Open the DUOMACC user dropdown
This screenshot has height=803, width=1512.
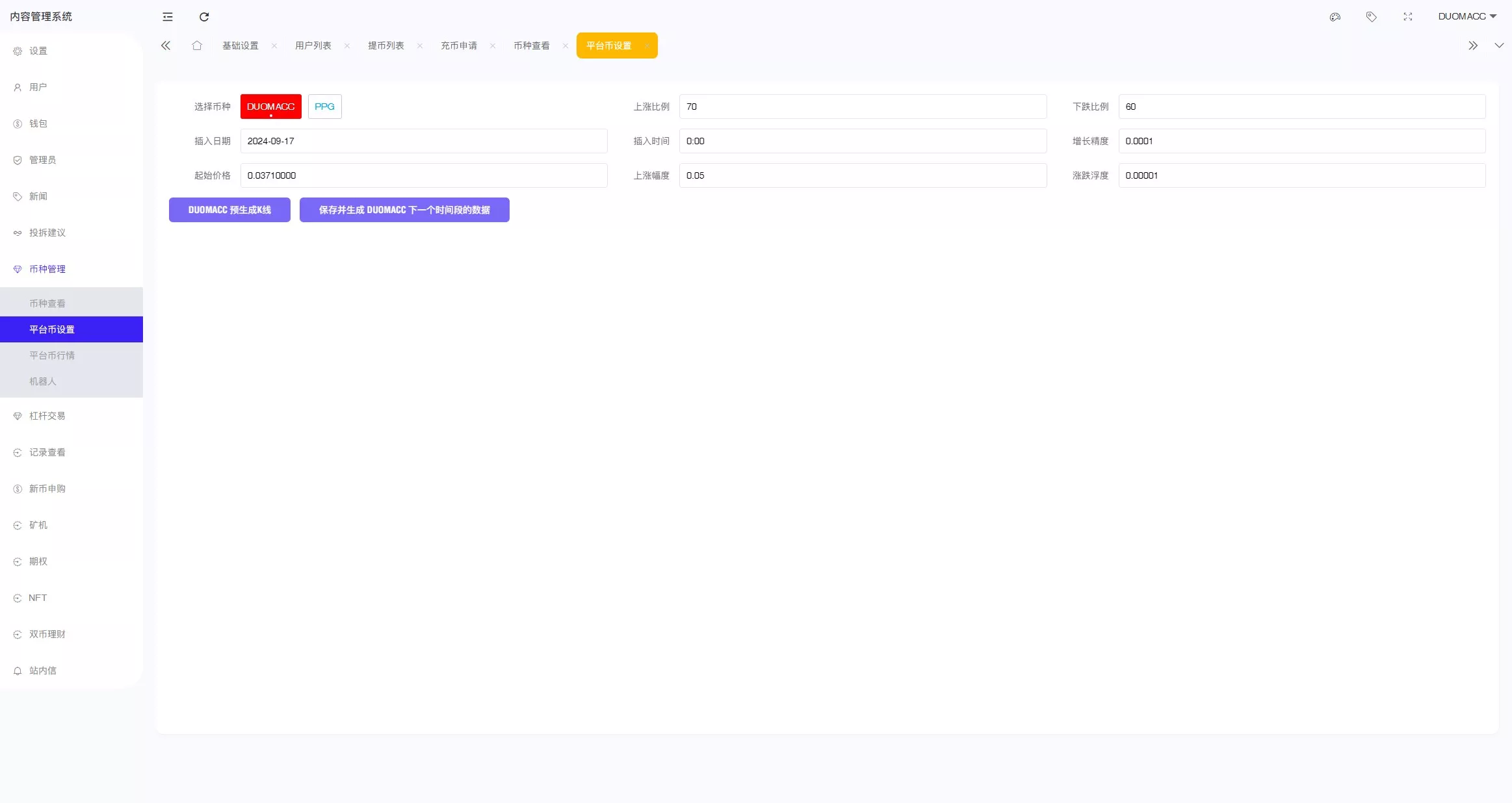(1467, 17)
